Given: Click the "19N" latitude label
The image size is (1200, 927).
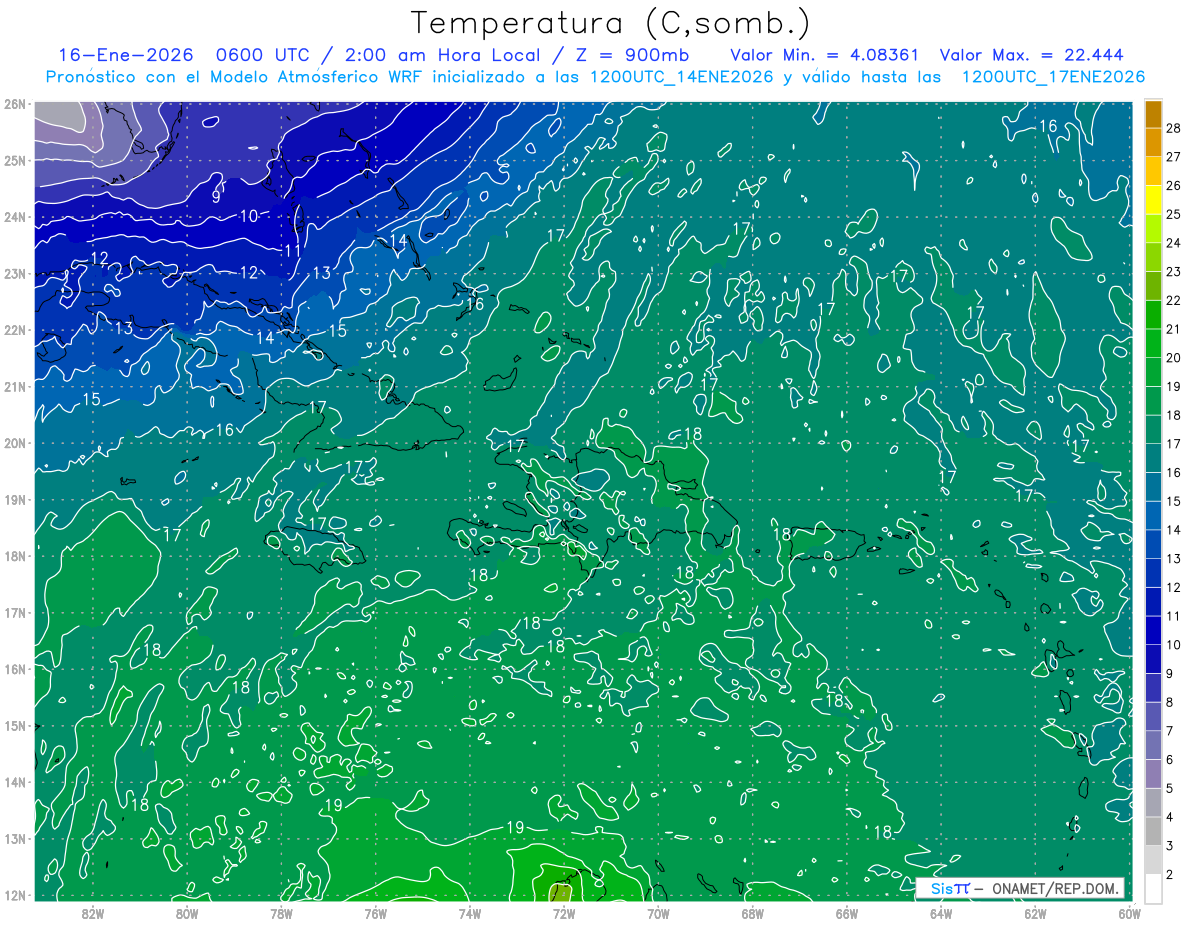Looking at the screenshot, I should point(15,499).
